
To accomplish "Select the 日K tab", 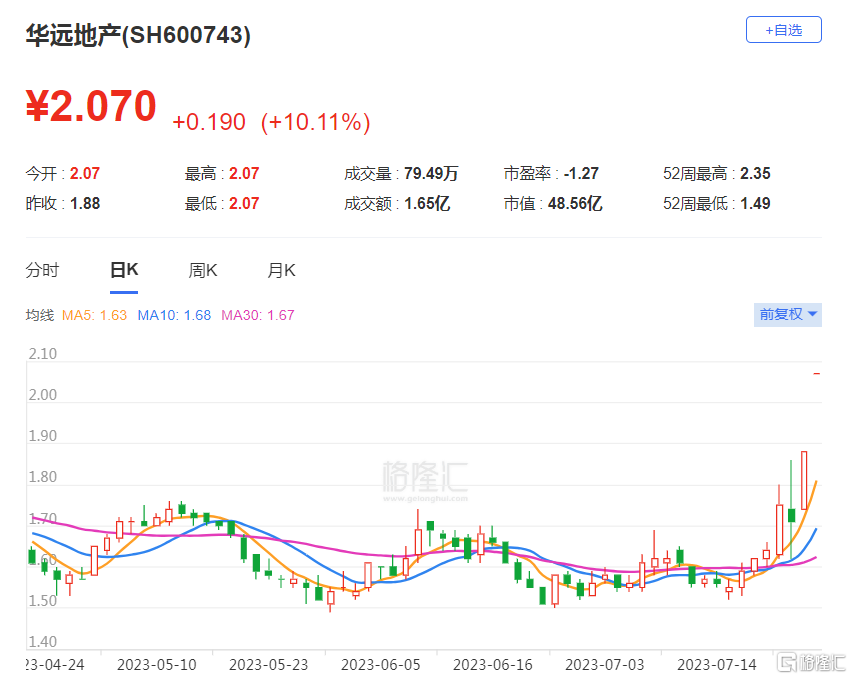I will click(124, 270).
